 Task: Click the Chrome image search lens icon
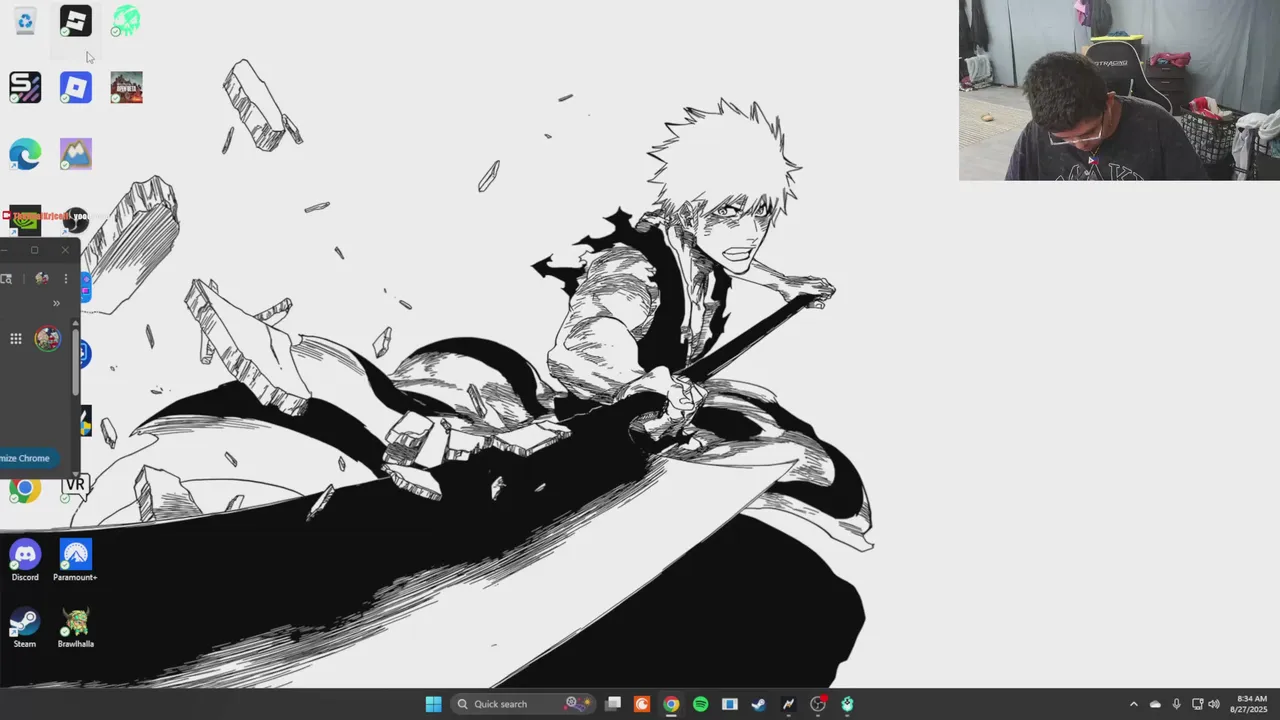(x=6, y=279)
